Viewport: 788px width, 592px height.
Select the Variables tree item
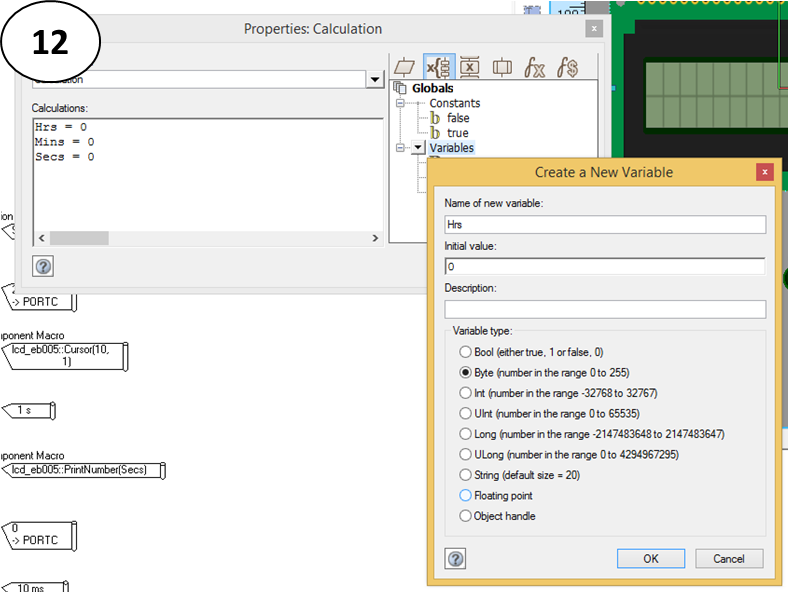click(x=451, y=148)
